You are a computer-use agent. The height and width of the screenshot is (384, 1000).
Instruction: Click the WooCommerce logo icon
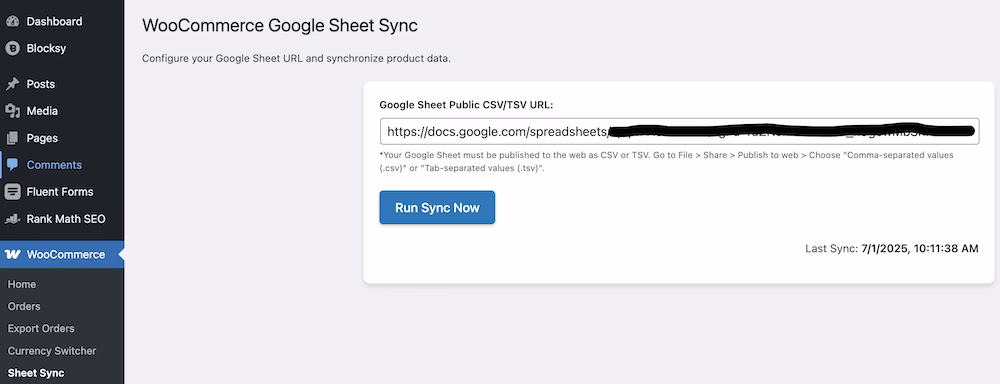point(13,255)
